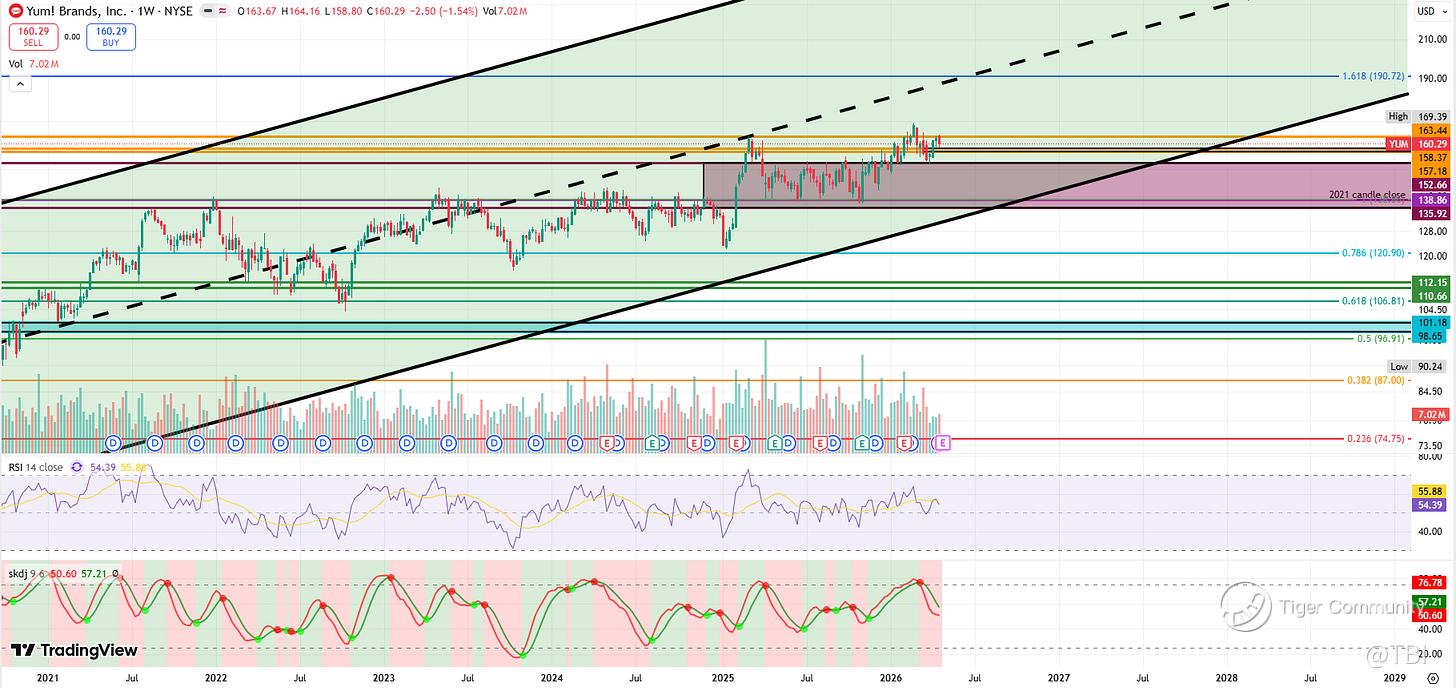This screenshot has height=688, width=1456.
Task: Click the orange 157.18 price label
Action: (x=1431, y=171)
